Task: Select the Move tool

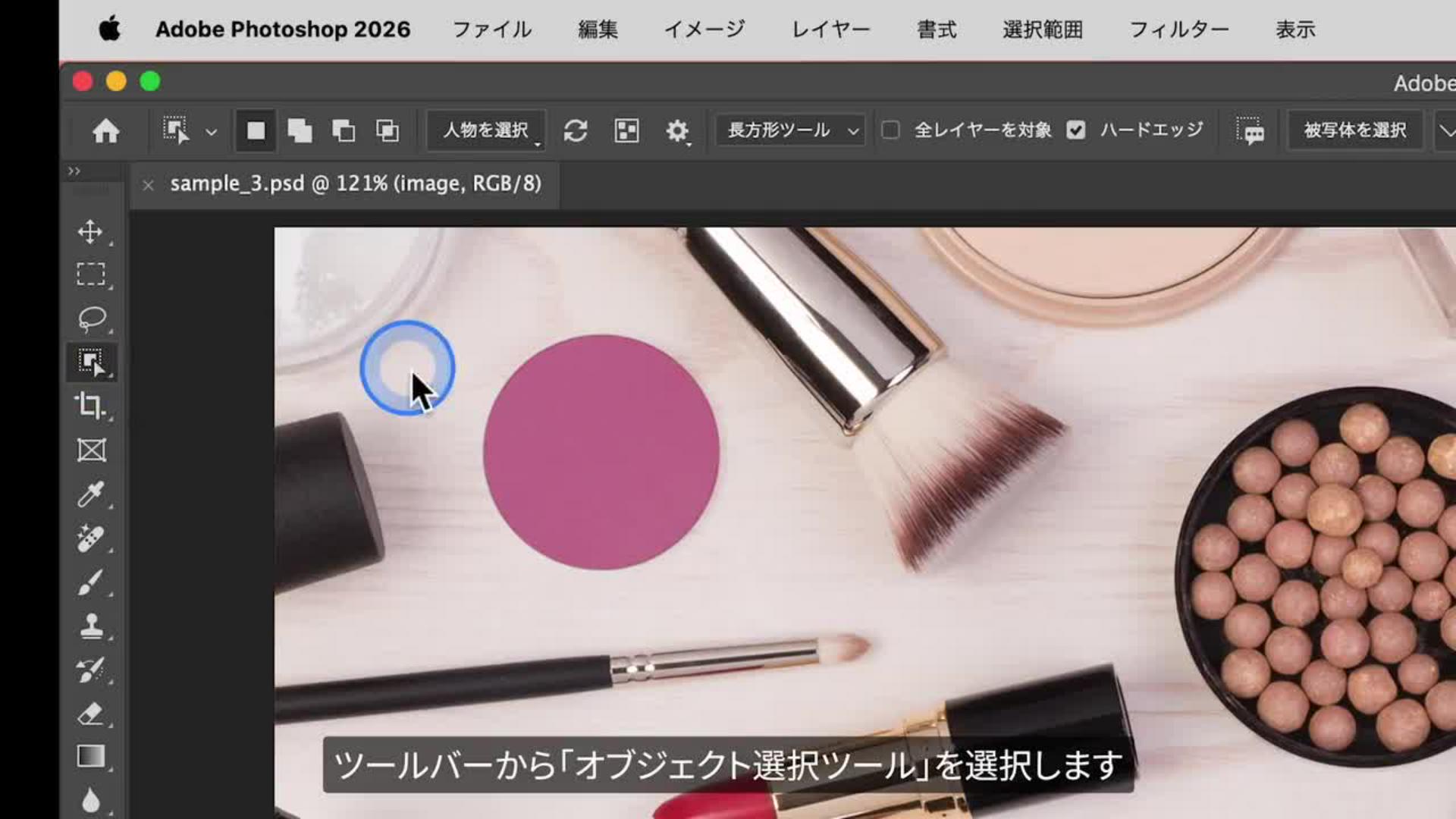Action: [x=90, y=232]
